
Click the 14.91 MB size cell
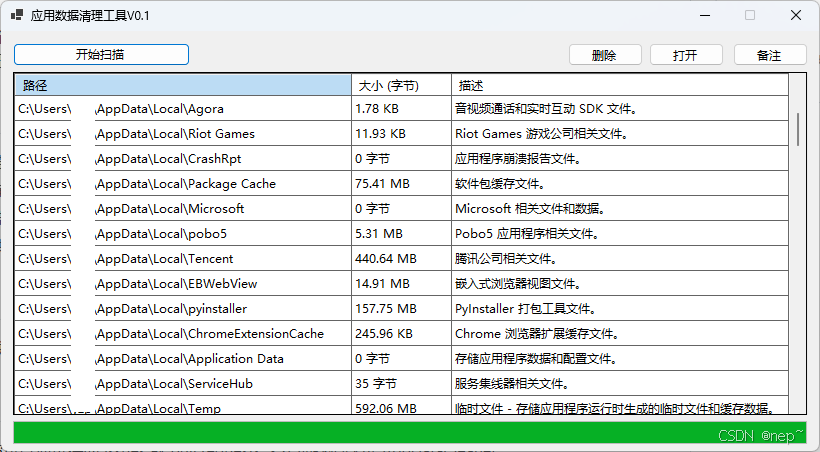(x=402, y=284)
